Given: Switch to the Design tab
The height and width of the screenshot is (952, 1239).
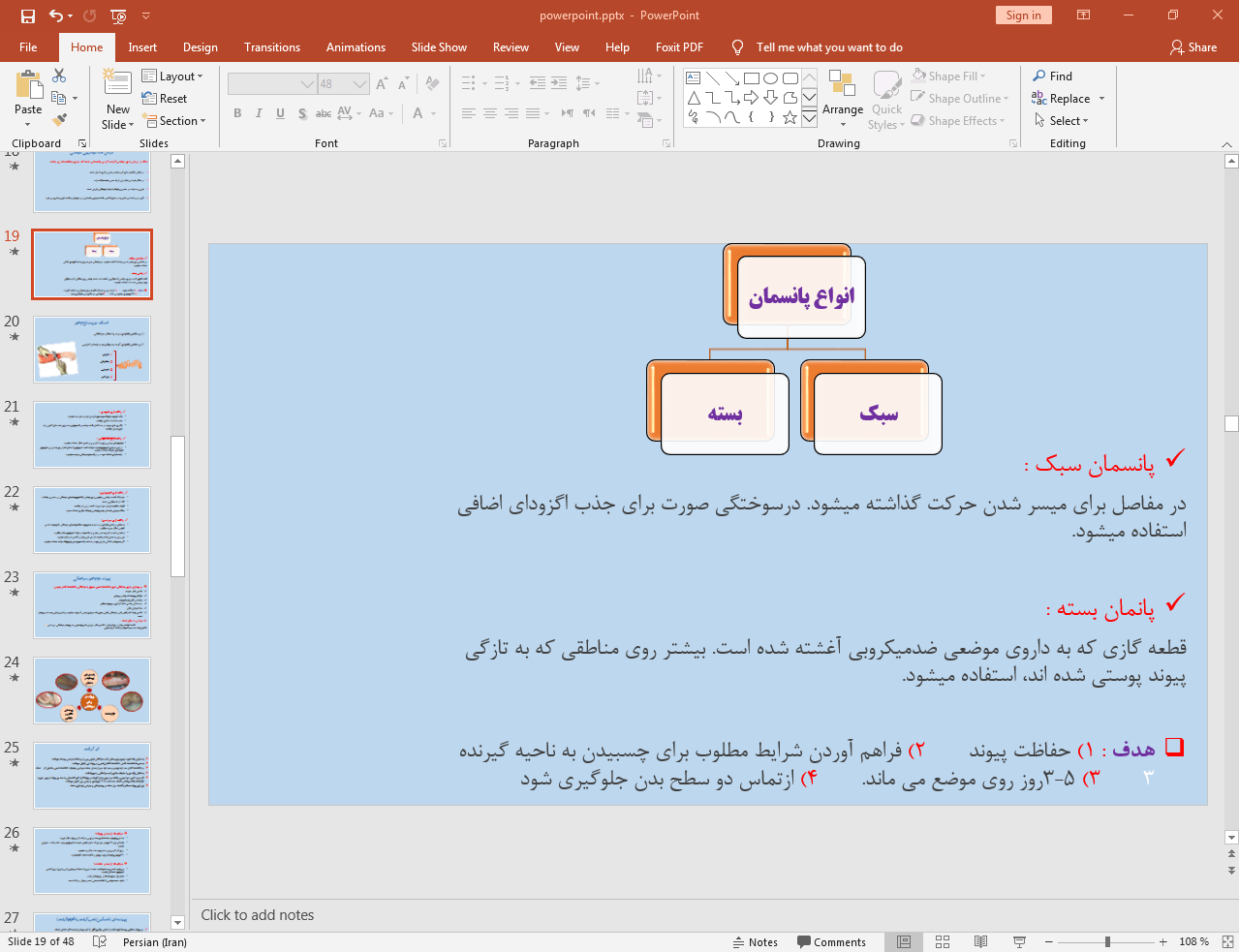Looking at the screenshot, I should 201,46.
